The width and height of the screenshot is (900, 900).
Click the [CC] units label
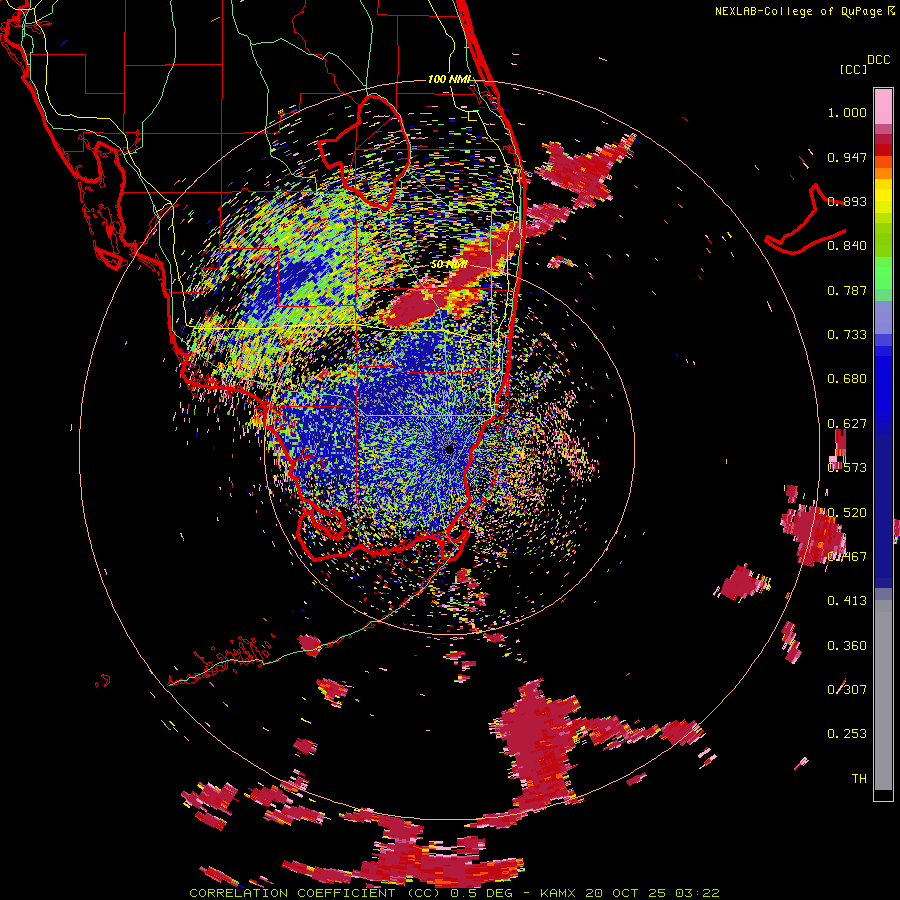coord(853,69)
